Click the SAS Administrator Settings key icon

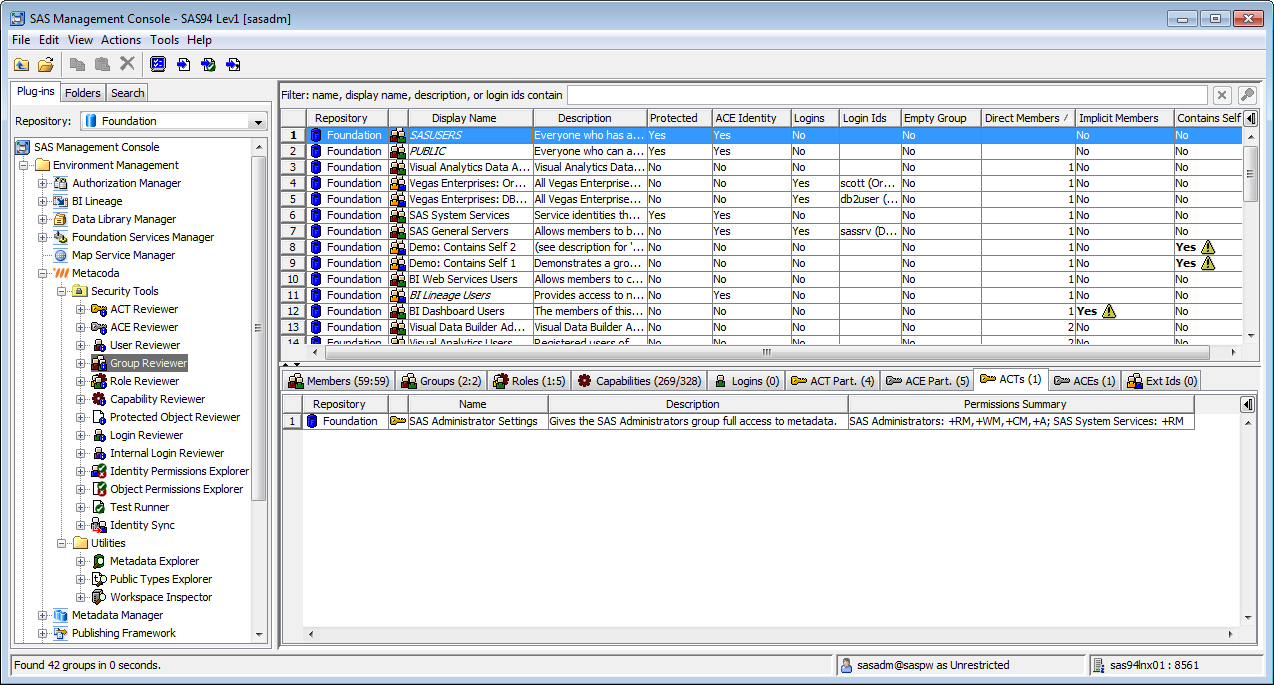click(398, 421)
